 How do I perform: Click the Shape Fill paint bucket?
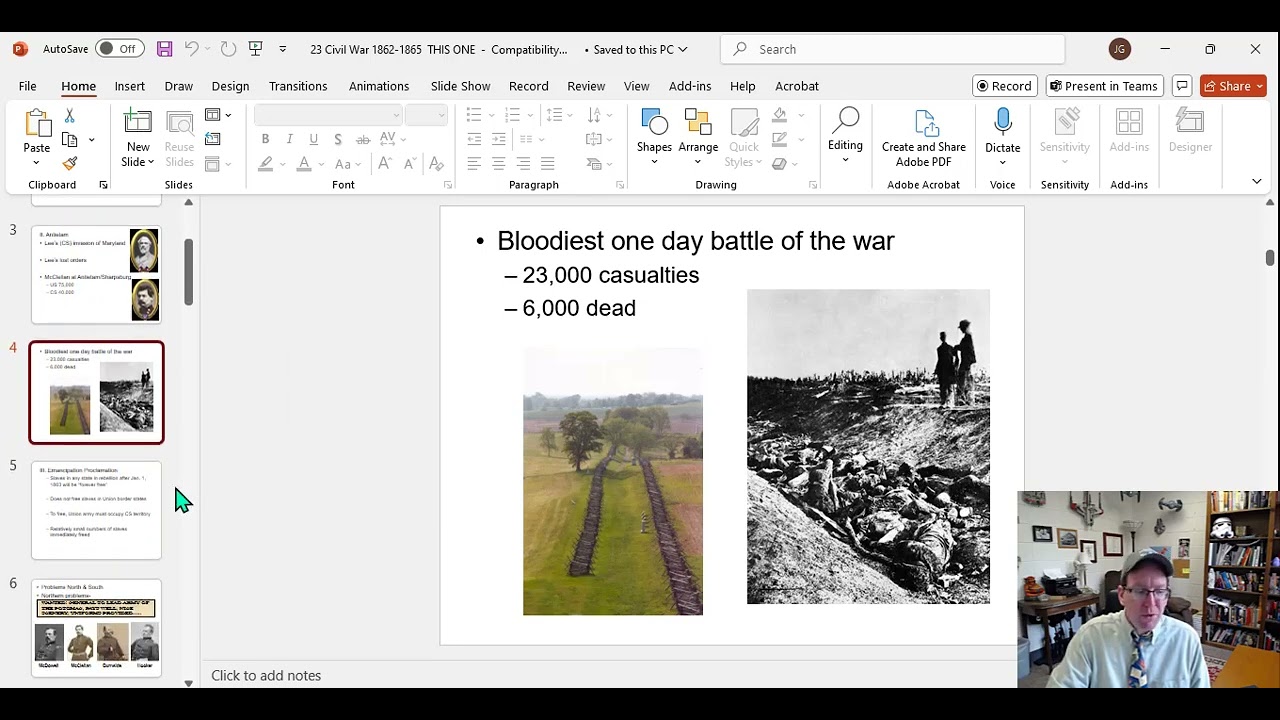coord(780,115)
